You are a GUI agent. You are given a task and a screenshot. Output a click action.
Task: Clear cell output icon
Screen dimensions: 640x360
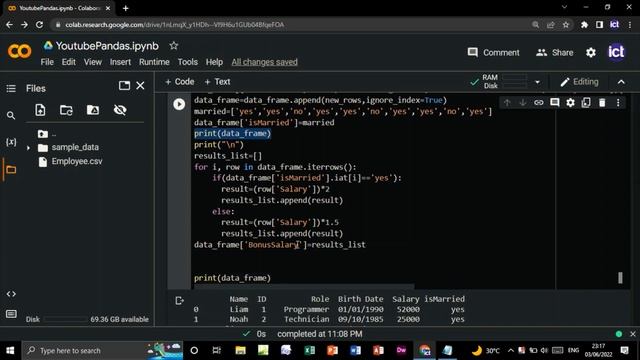[179, 301]
